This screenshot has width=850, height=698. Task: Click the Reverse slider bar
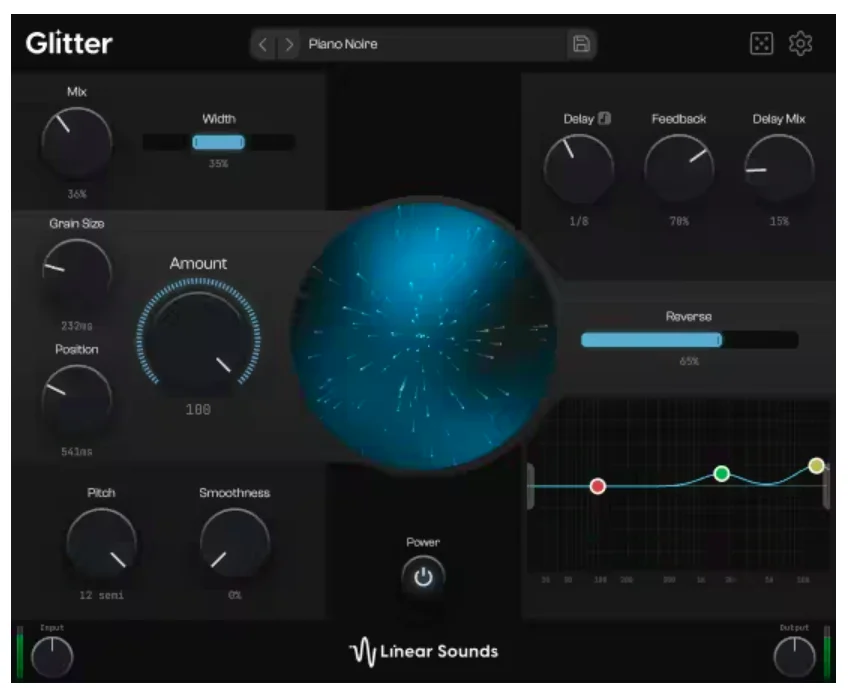(690, 340)
